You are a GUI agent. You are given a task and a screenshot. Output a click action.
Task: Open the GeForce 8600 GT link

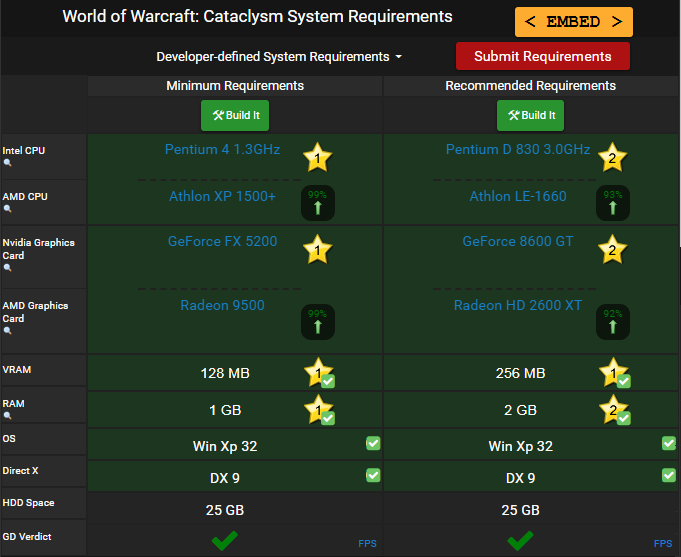coord(518,242)
